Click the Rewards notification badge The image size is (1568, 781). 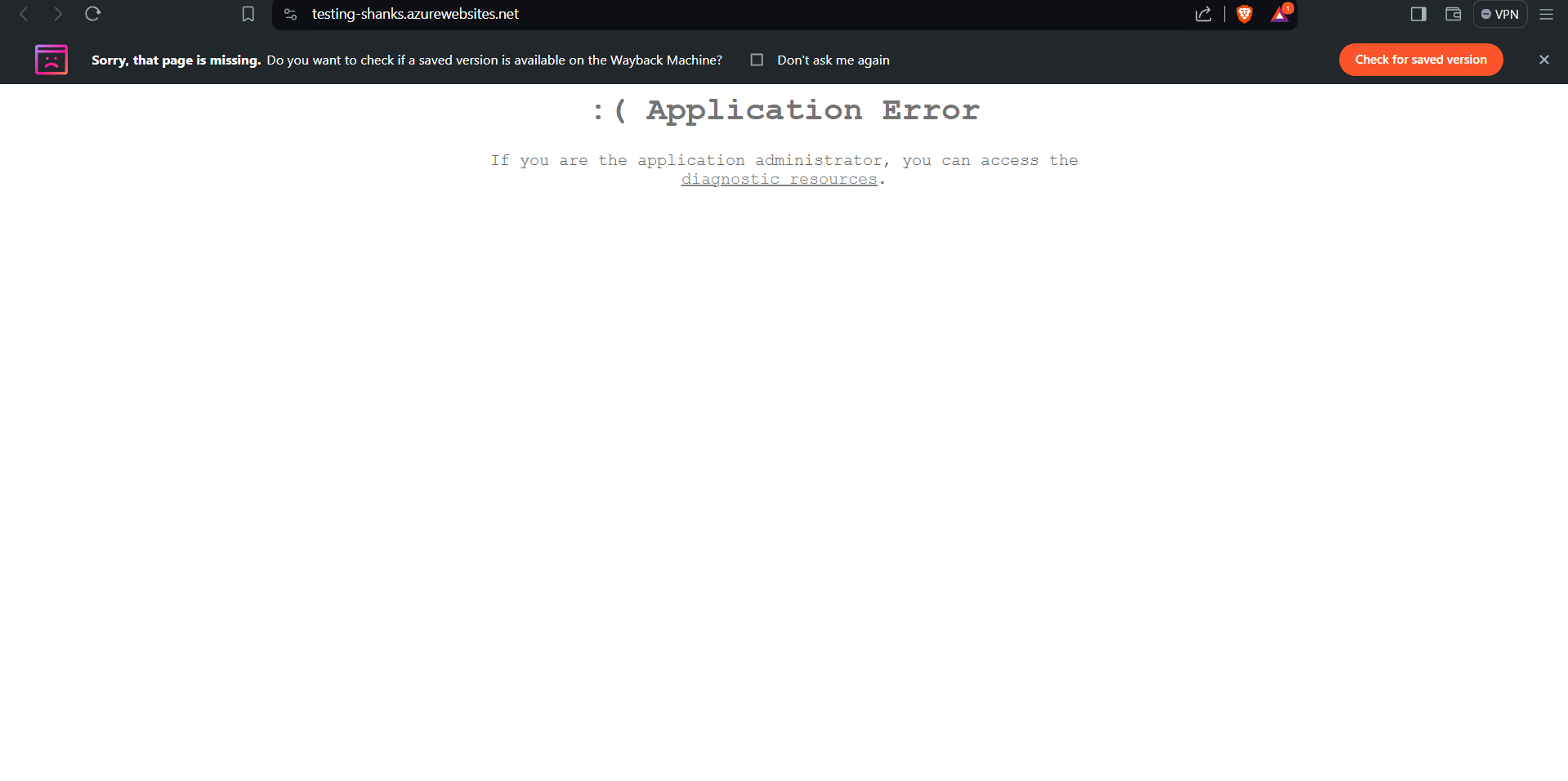1288,7
